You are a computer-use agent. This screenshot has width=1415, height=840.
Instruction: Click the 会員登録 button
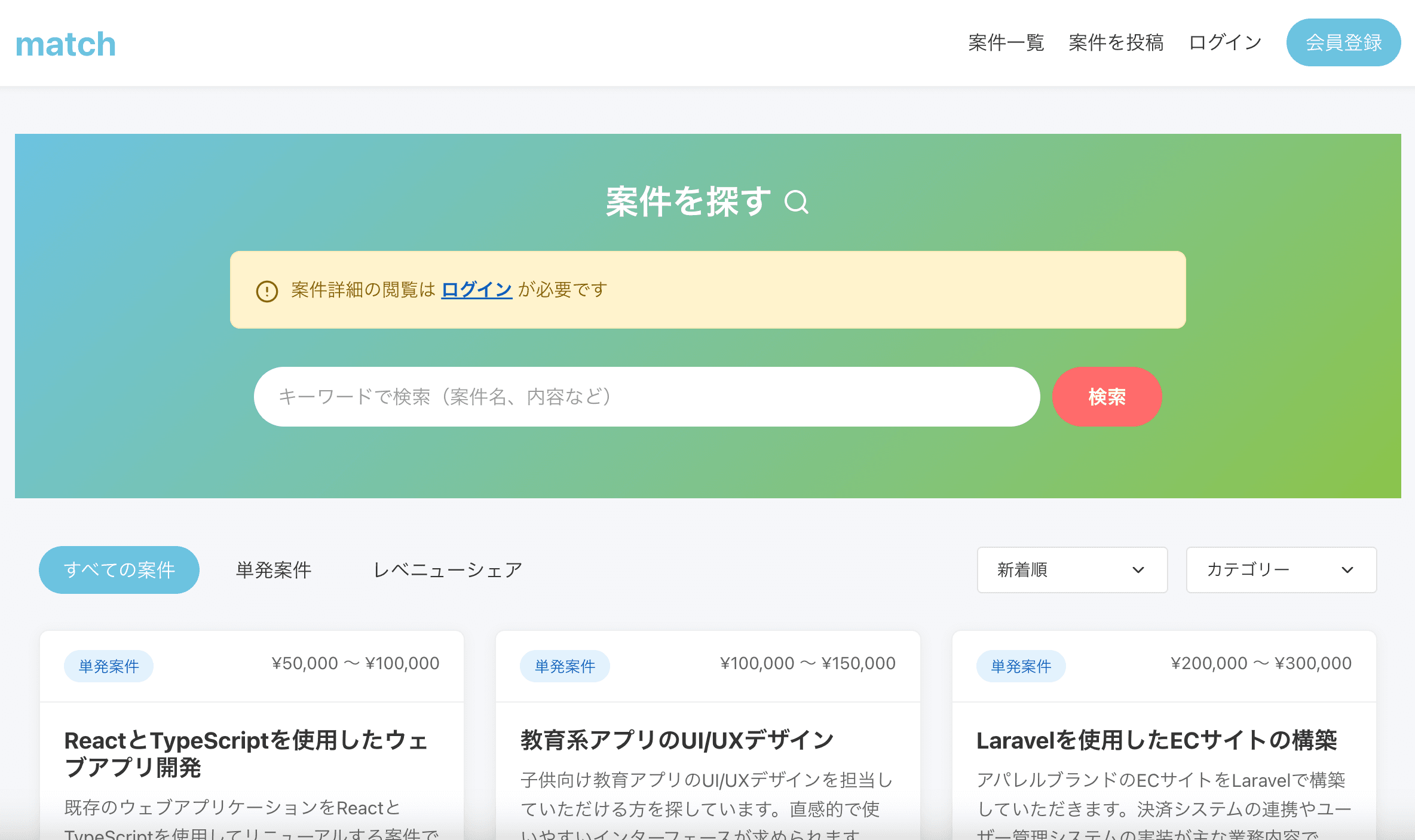(x=1343, y=42)
